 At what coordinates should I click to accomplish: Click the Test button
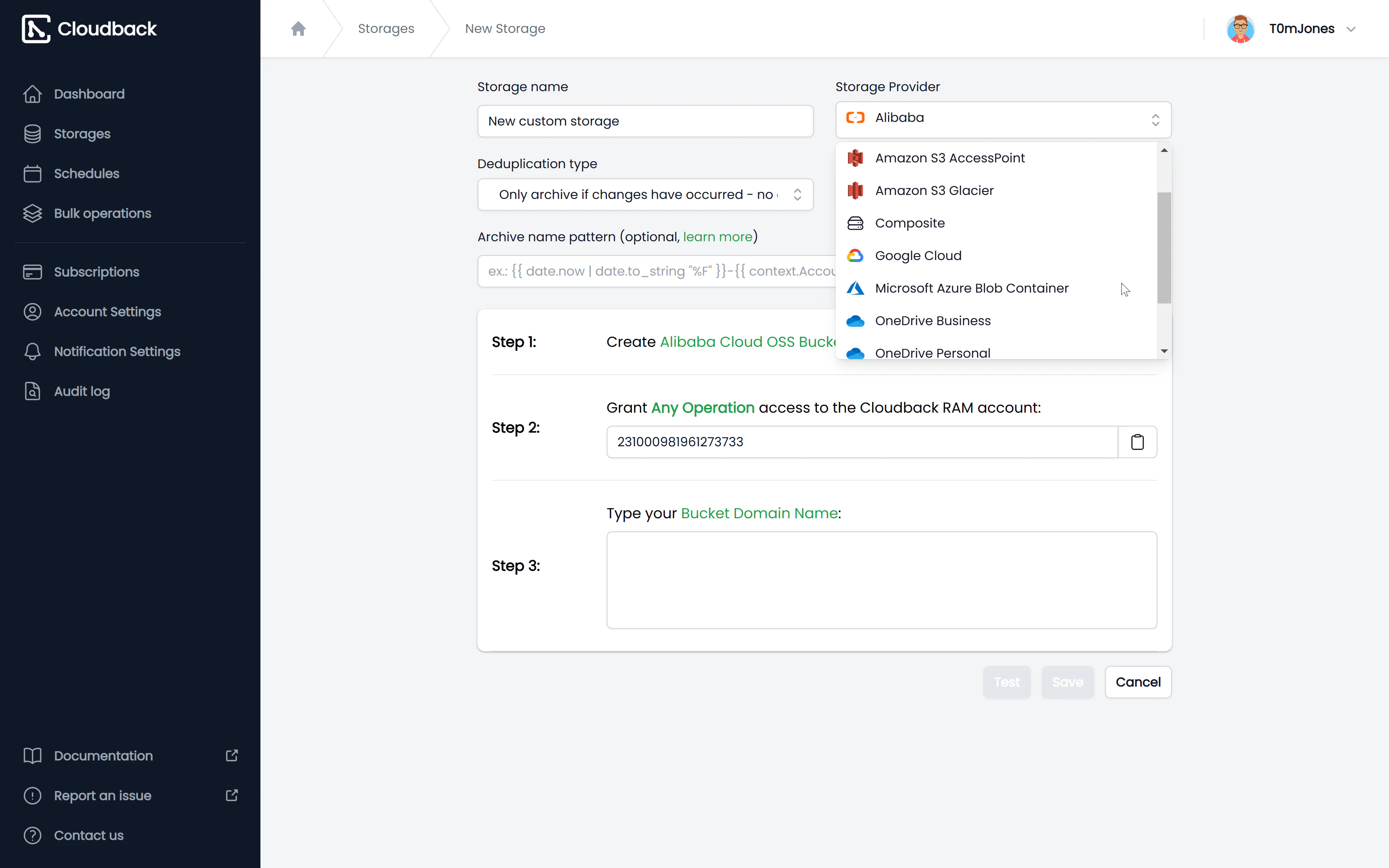1007,682
